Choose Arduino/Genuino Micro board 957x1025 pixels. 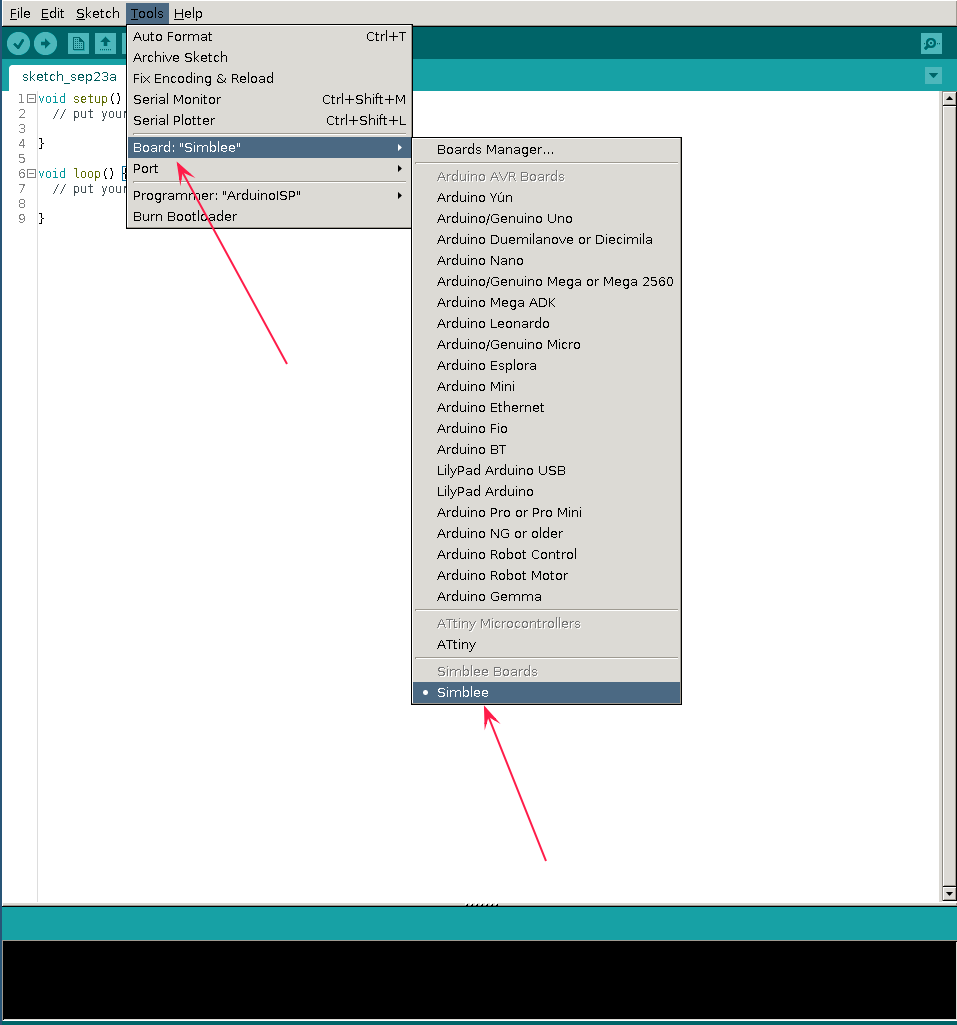coord(546,344)
